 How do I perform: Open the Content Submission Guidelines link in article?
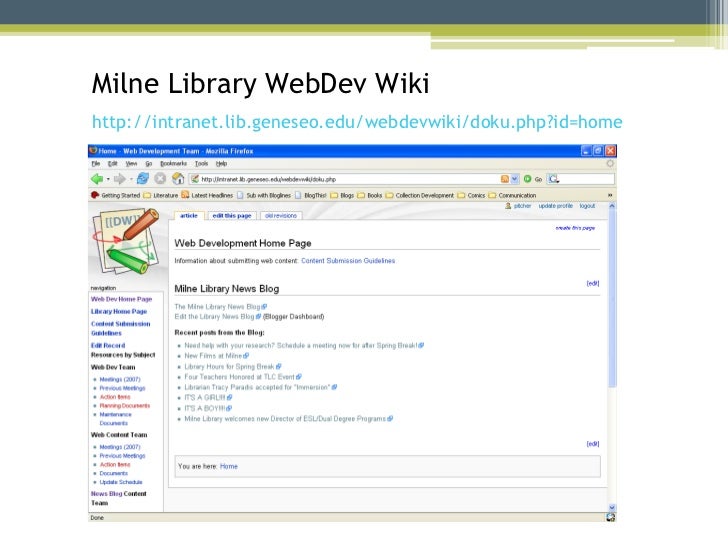coord(348,261)
